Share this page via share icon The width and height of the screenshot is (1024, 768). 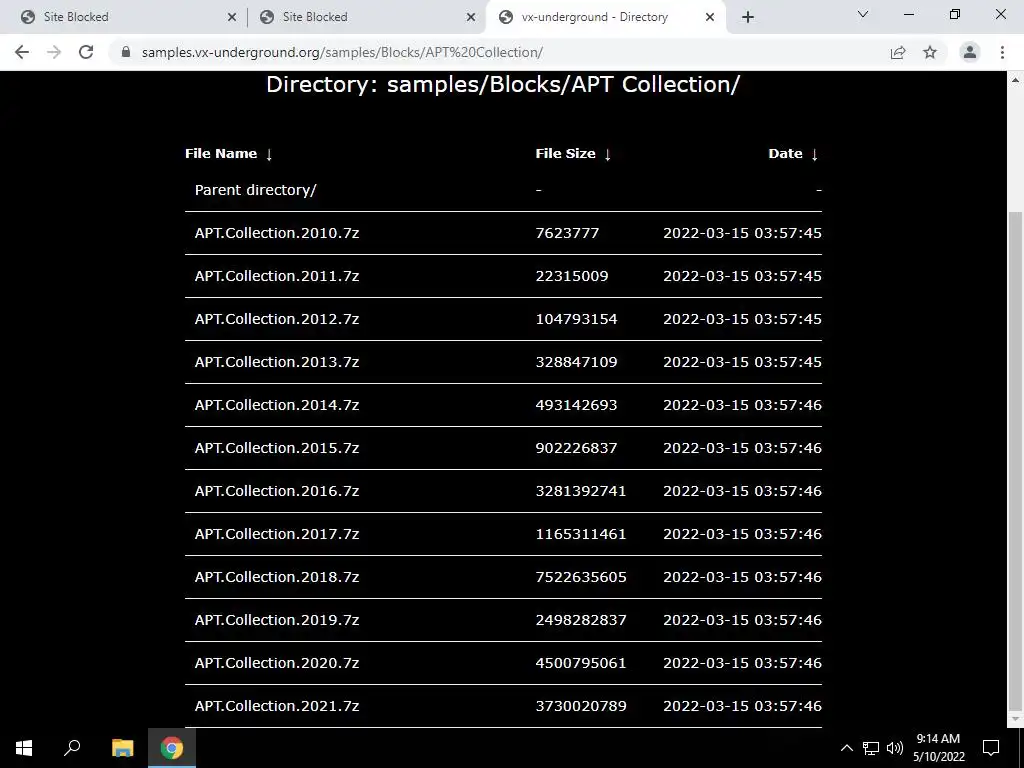[898, 52]
